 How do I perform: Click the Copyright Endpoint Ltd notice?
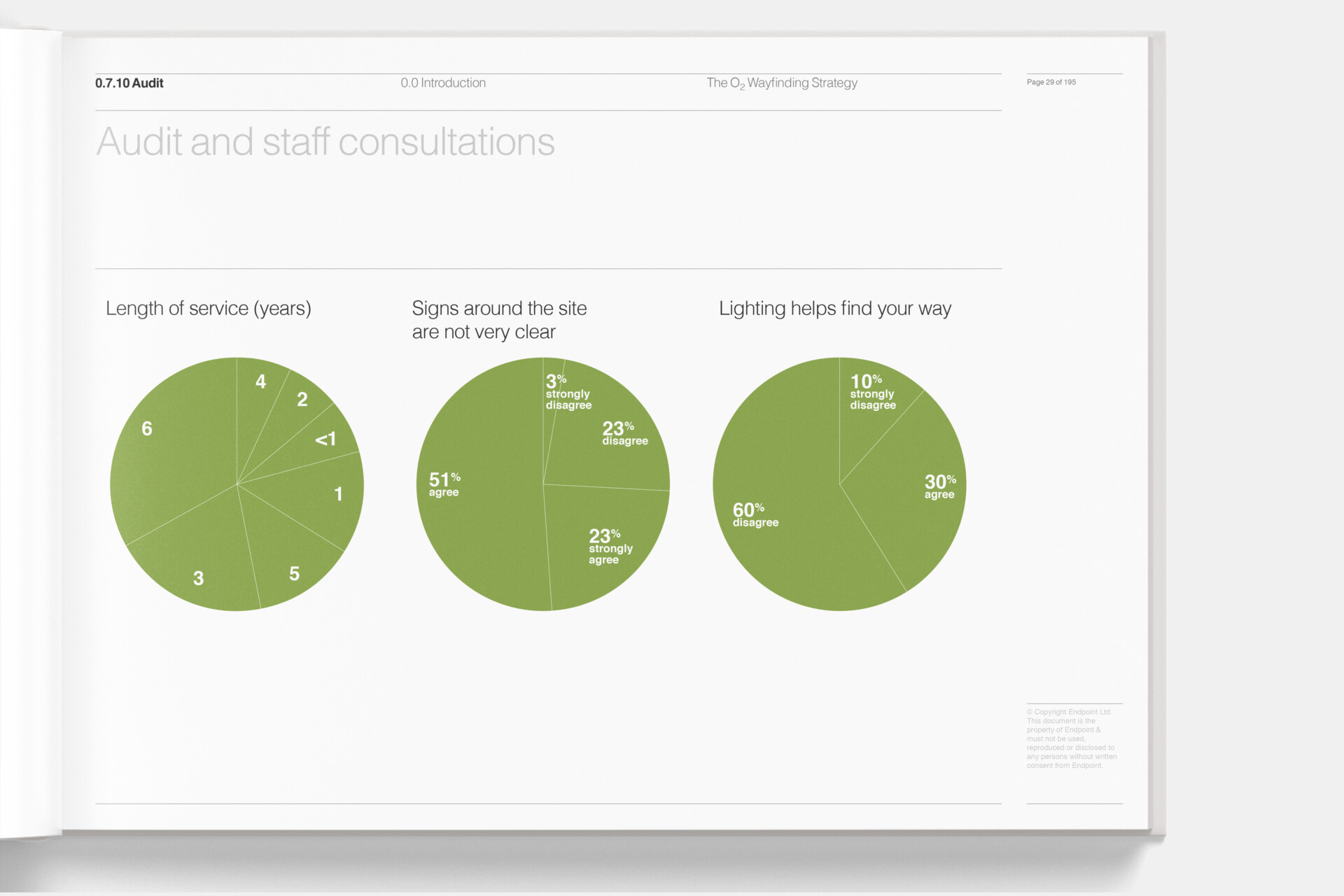tap(1072, 738)
